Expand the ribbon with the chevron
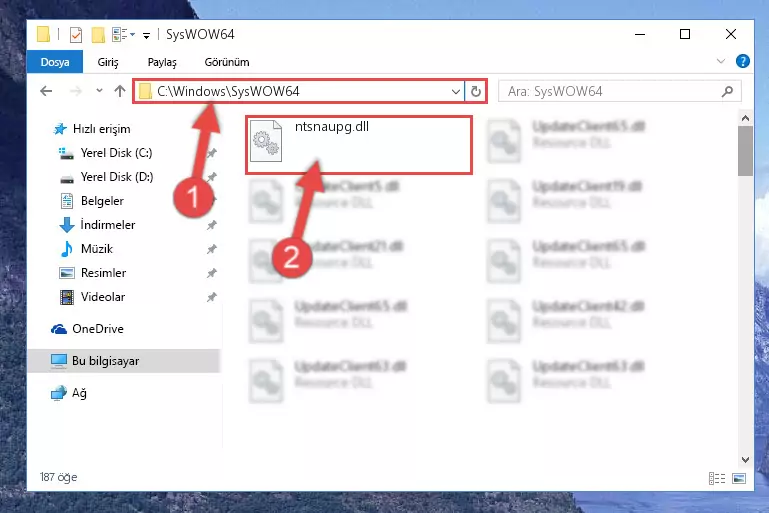The height and width of the screenshot is (513, 769). (x=720, y=61)
